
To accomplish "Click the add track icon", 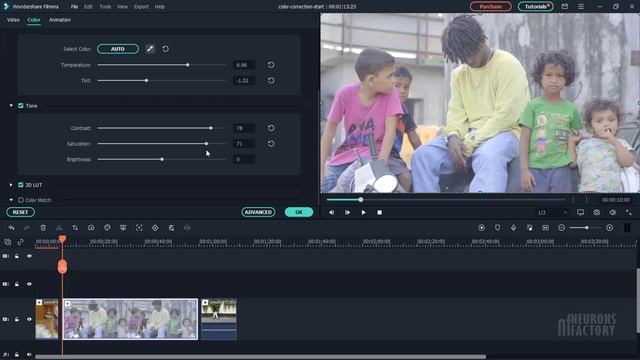I will [7, 242].
